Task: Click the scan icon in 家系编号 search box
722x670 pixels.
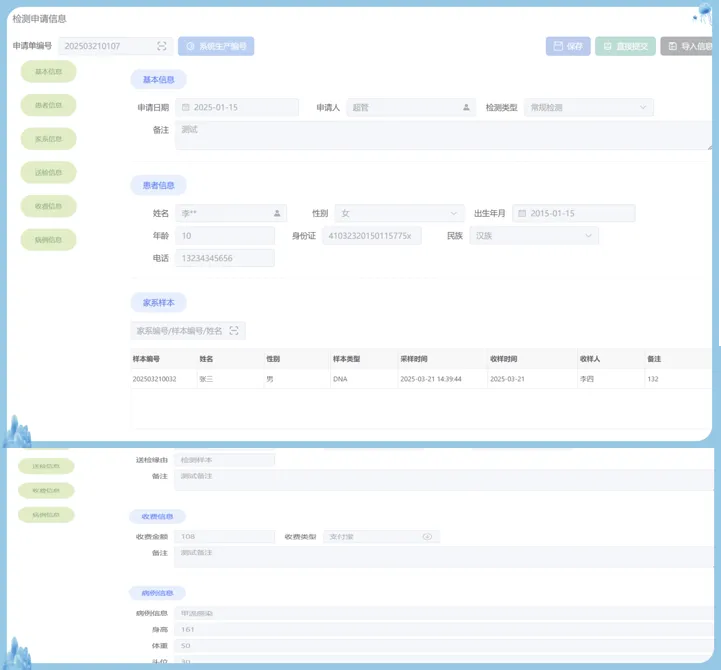Action: coord(234,331)
